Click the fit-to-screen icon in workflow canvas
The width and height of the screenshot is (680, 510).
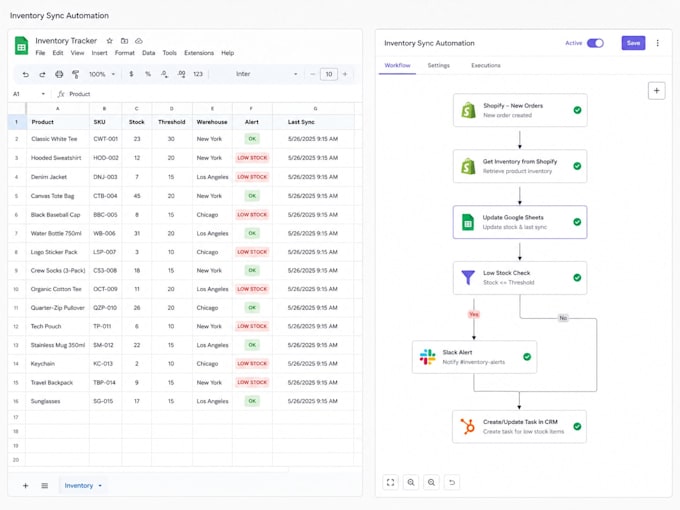pos(390,482)
